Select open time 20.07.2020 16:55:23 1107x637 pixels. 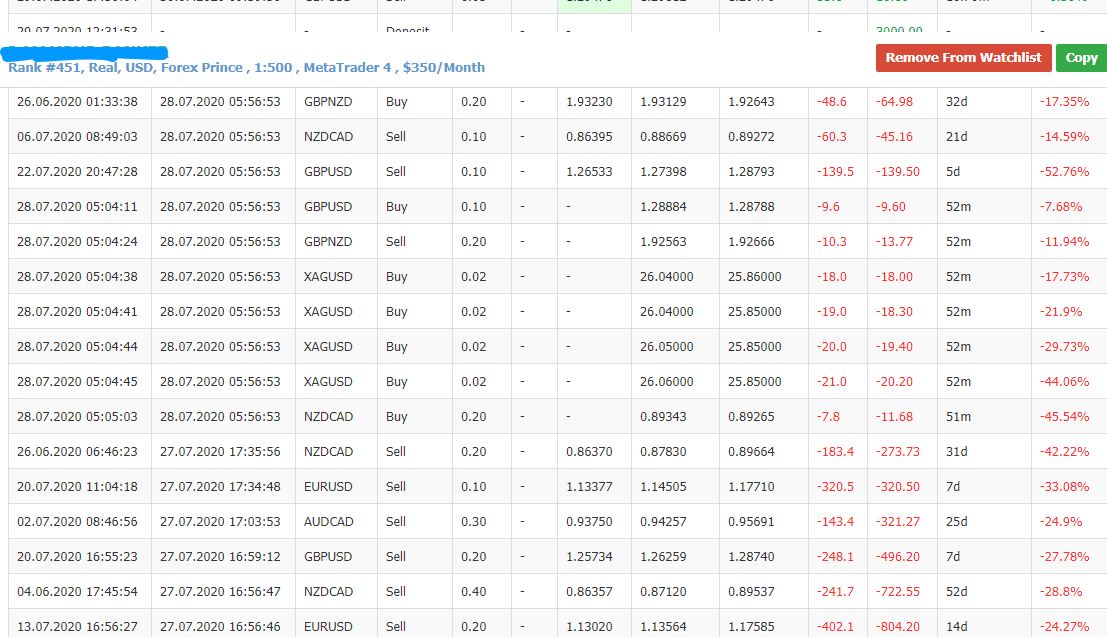click(77, 556)
